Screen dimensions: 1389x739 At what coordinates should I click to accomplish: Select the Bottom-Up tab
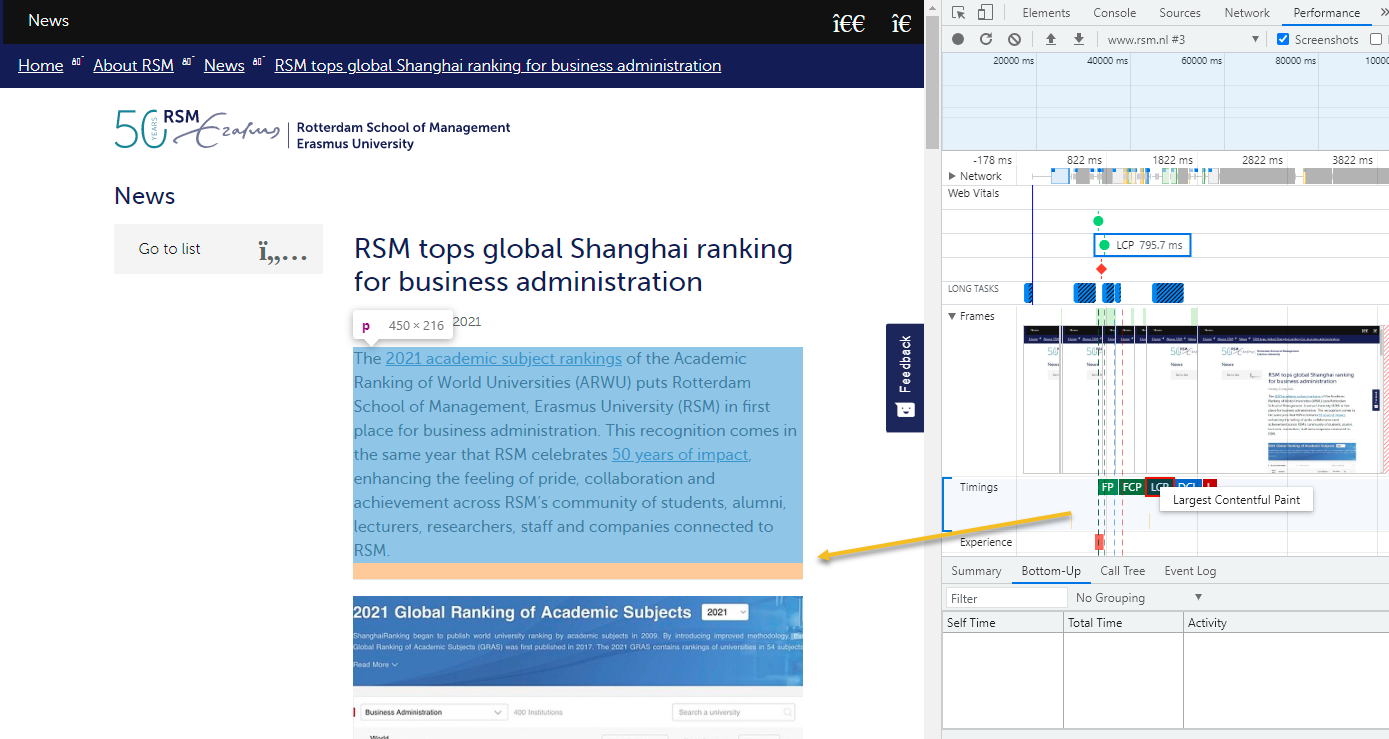coord(1051,571)
